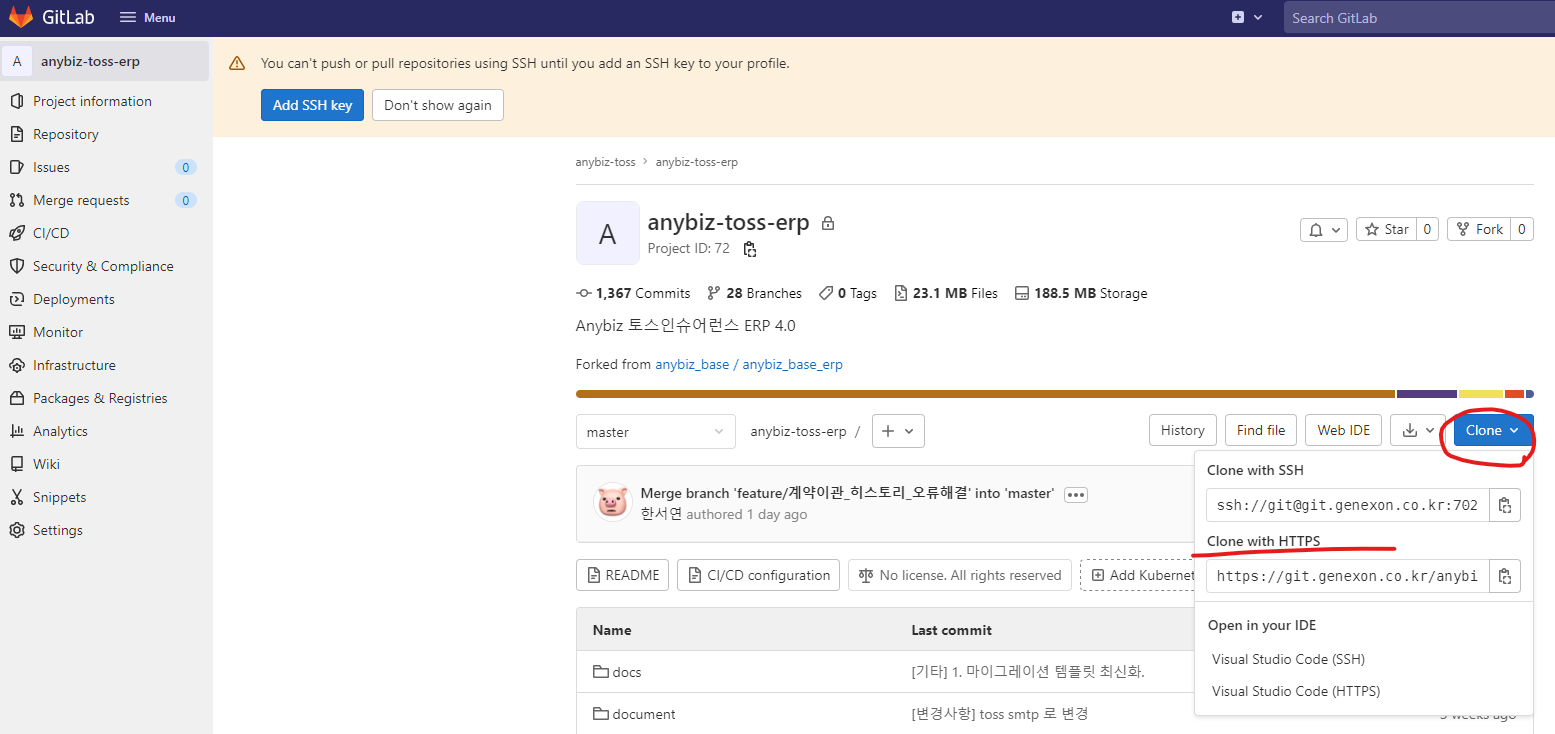Image resolution: width=1555 pixels, height=734 pixels.
Task: Dismiss with Don't show again button
Action: pyautogui.click(x=437, y=105)
